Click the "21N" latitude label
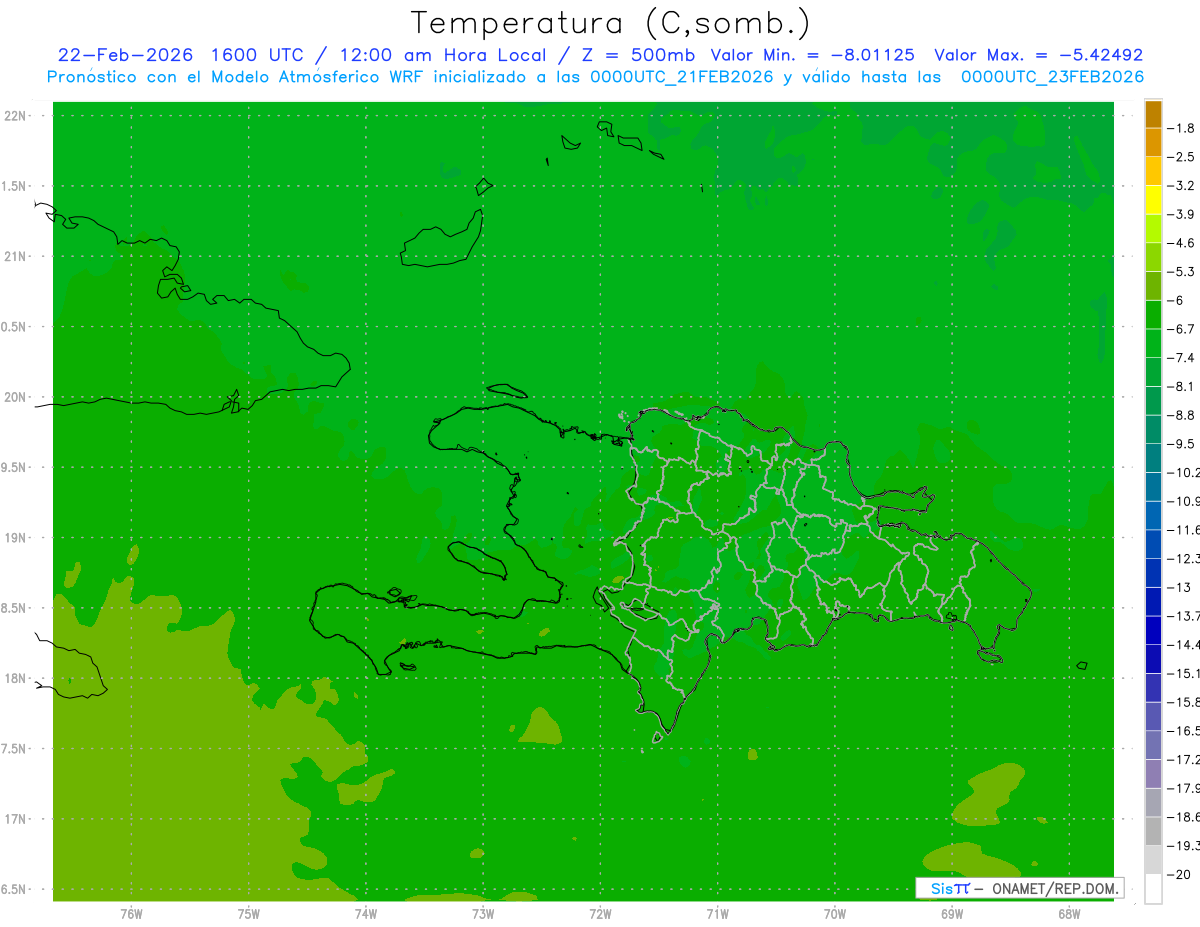The width and height of the screenshot is (1200, 927). [x=17, y=256]
